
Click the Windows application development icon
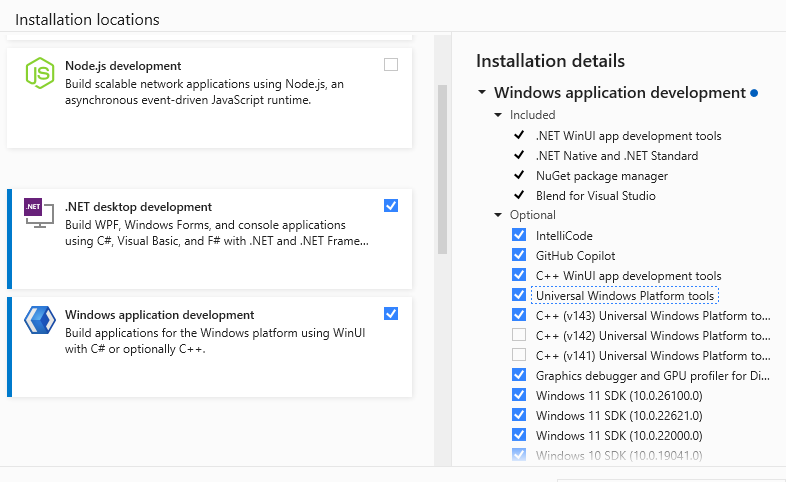click(39, 320)
